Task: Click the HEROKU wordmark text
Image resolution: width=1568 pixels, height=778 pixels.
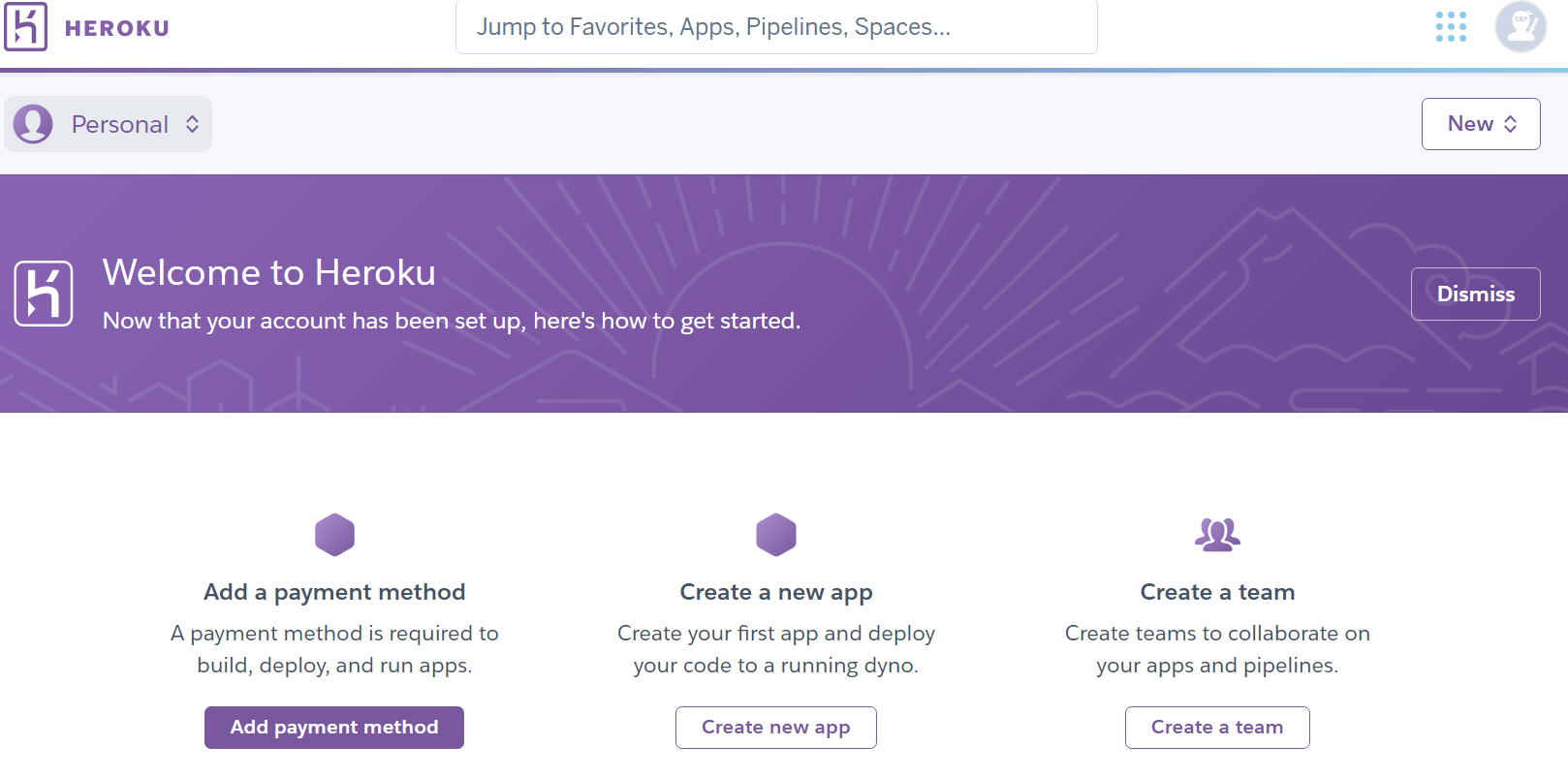Action: point(117,29)
